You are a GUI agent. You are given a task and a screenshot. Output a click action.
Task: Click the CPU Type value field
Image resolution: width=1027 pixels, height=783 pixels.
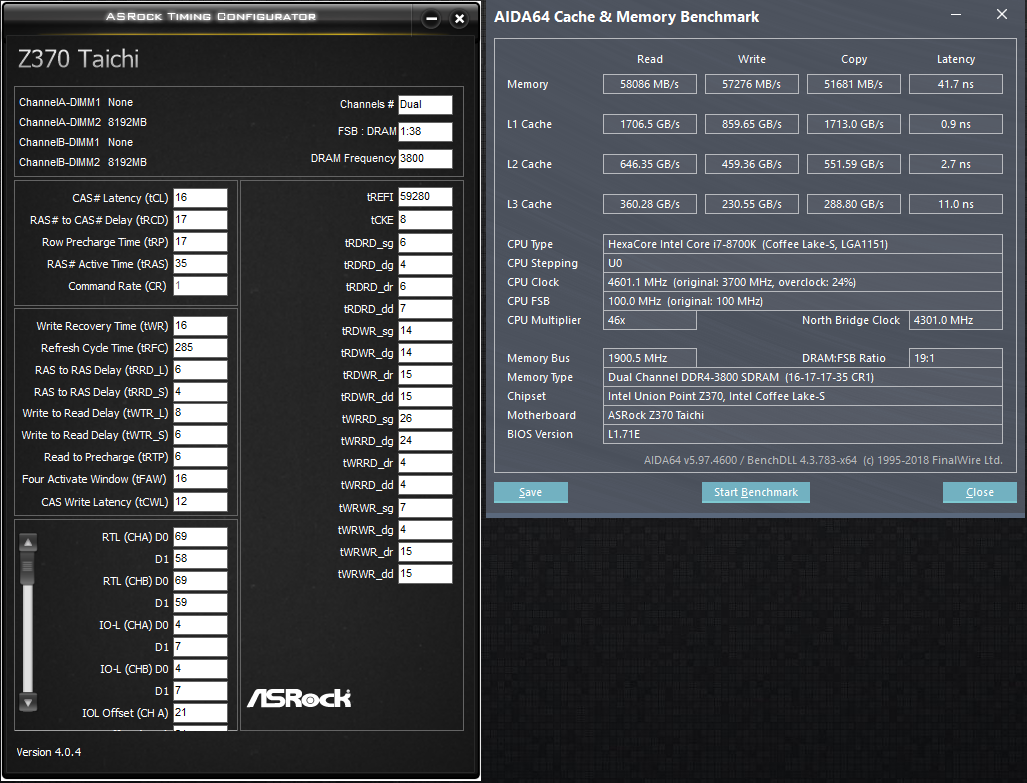(802, 244)
